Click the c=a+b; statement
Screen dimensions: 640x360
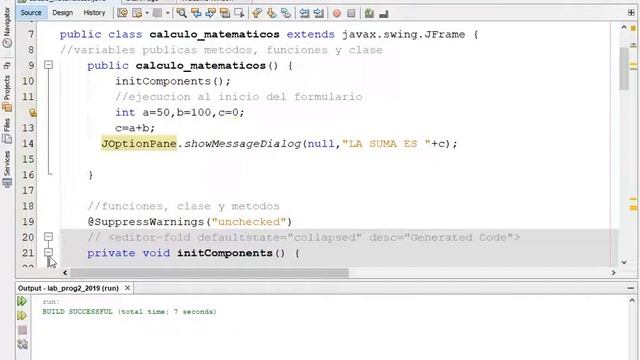coord(135,128)
